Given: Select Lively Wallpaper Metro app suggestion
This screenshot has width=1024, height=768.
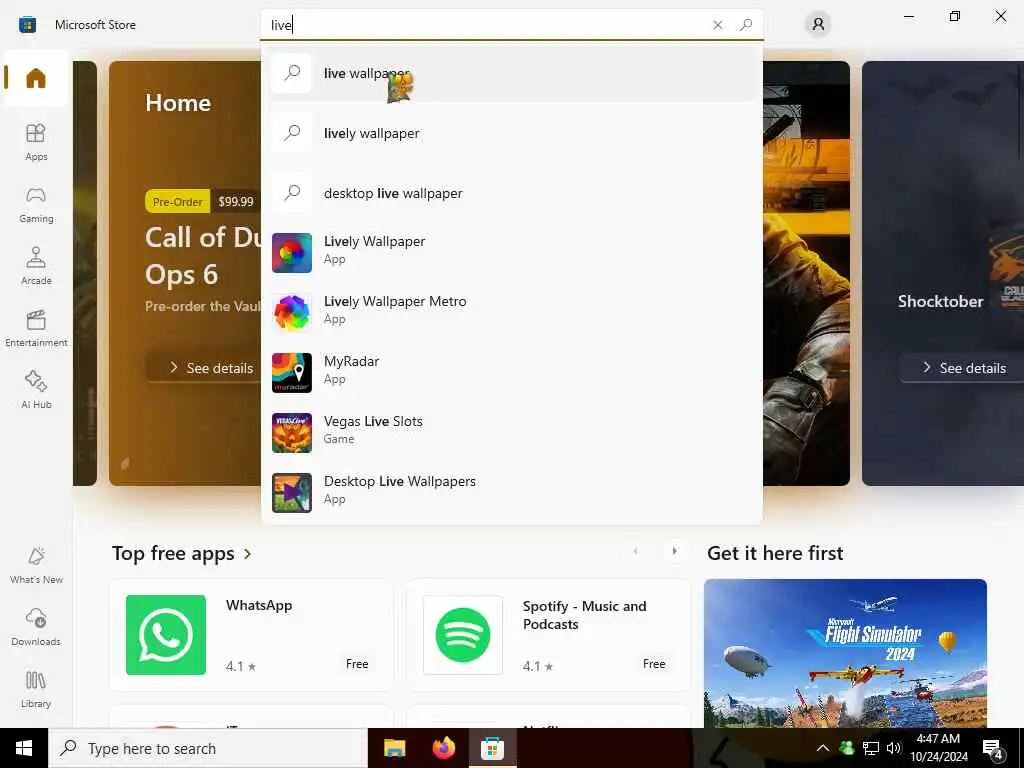Looking at the screenshot, I should 512,313.
